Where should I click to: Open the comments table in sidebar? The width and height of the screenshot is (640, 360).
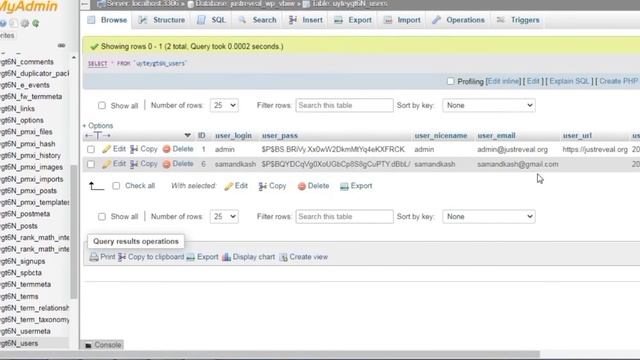click(x=27, y=62)
